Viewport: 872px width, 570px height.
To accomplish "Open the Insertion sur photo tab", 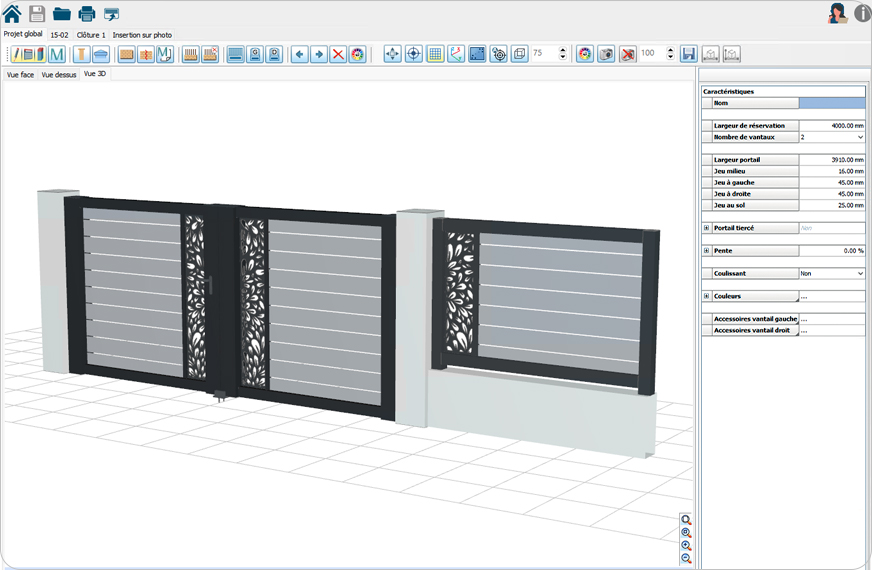I will coord(142,34).
